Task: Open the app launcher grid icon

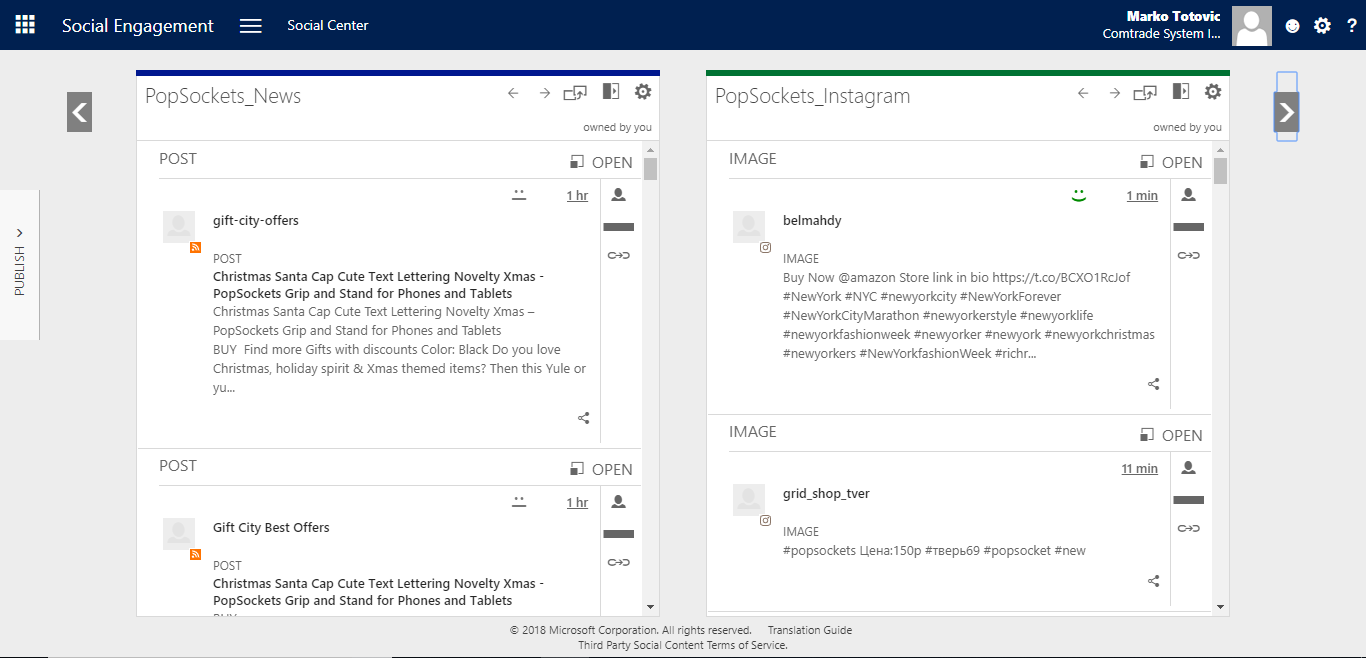Action: tap(25, 25)
